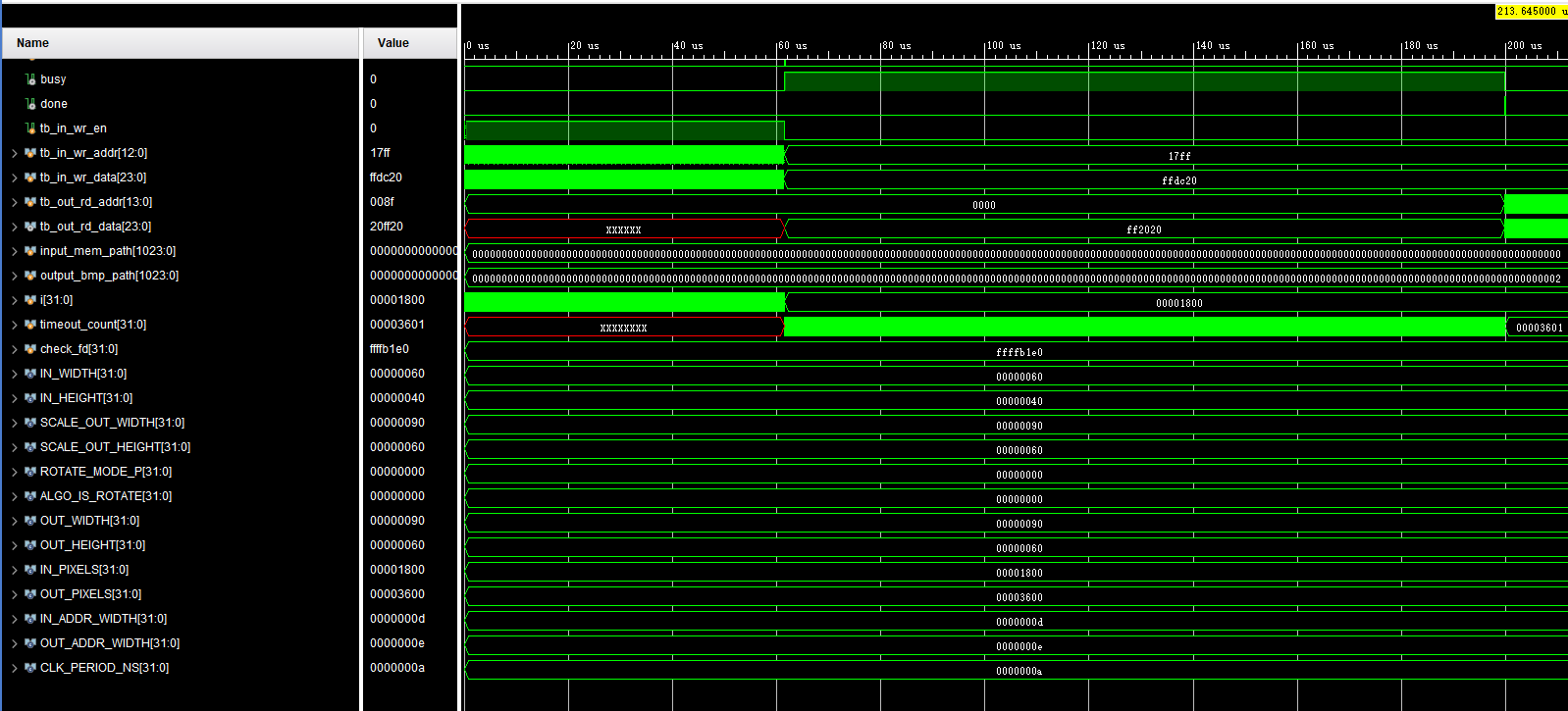The height and width of the screenshot is (711, 1568).
Task: Expand the tb_in_wr_data[23:0] signal bus
Action: point(15,178)
